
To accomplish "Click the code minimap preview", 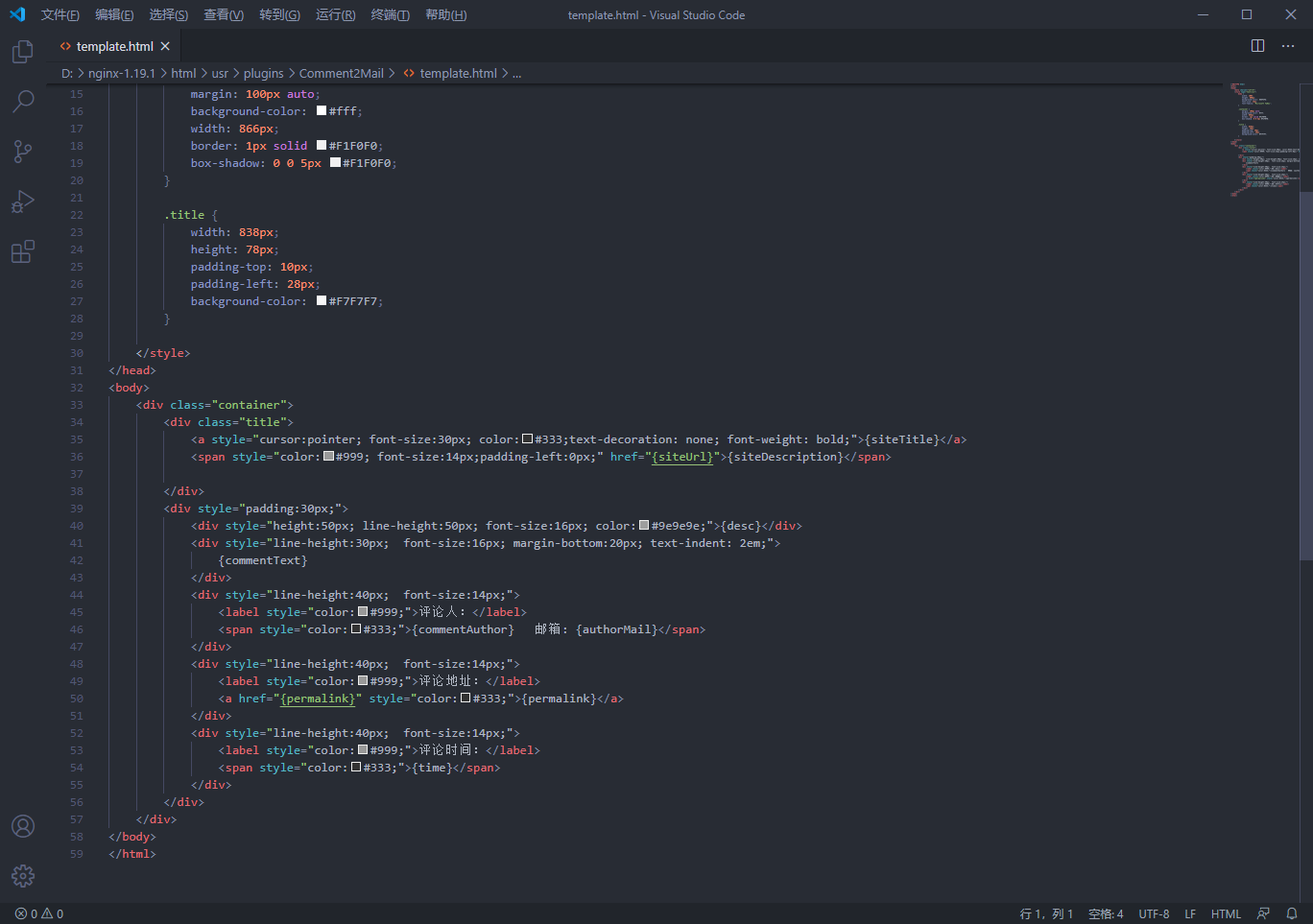I will tap(1264, 139).
